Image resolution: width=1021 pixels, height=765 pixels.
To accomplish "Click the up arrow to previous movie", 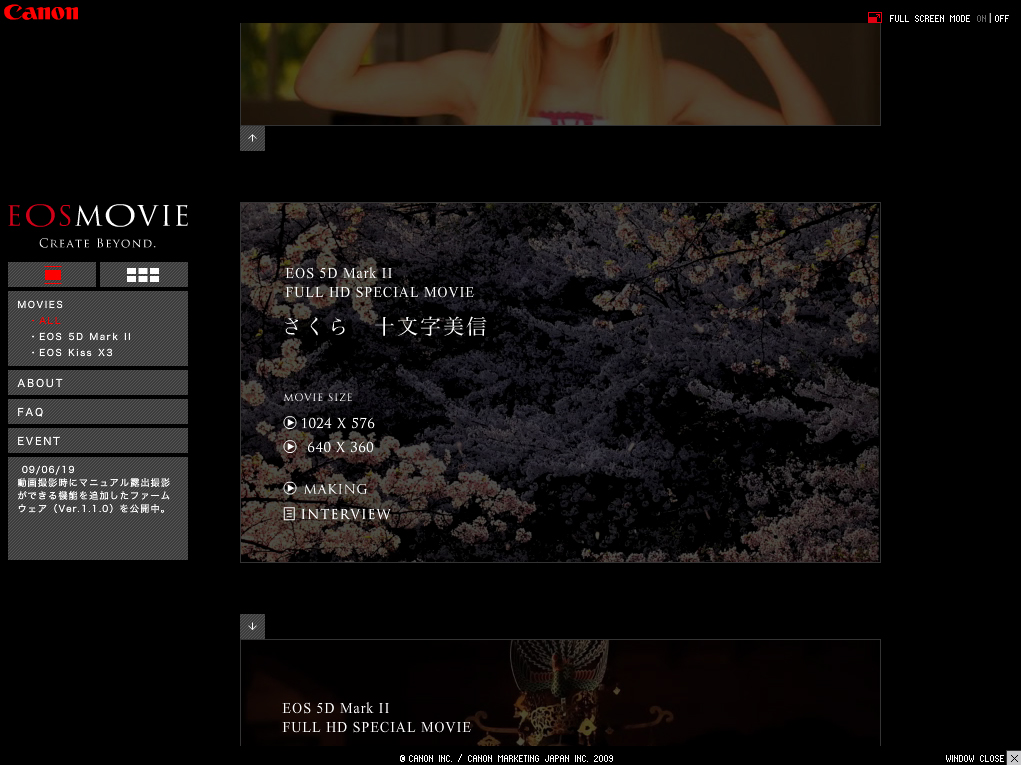I will pyautogui.click(x=252, y=138).
